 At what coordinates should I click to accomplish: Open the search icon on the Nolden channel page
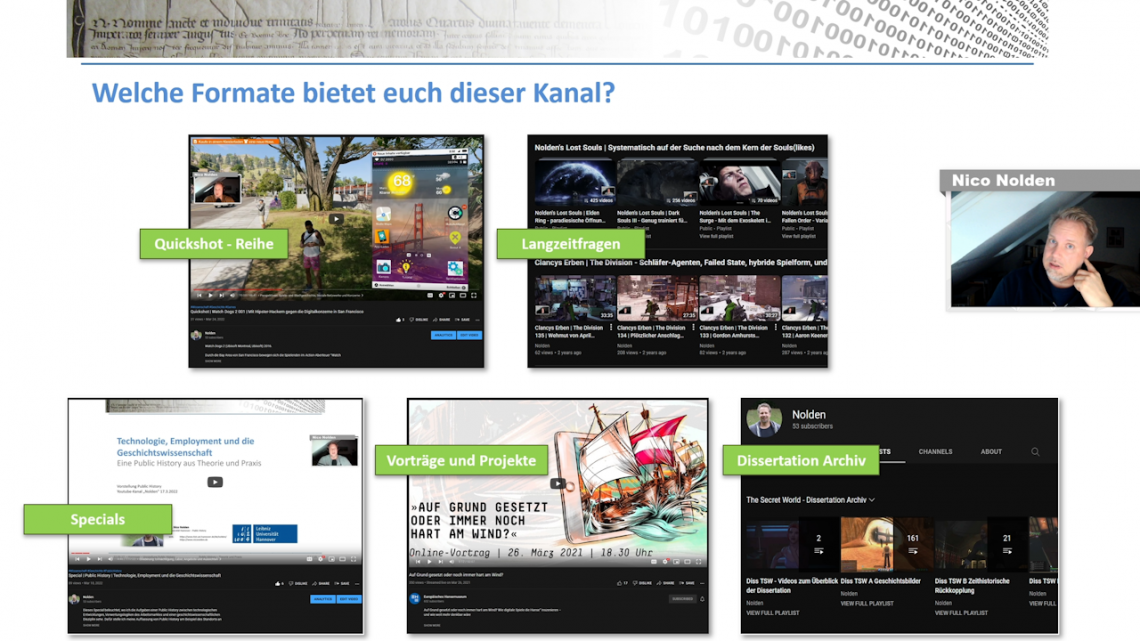tap(1035, 452)
